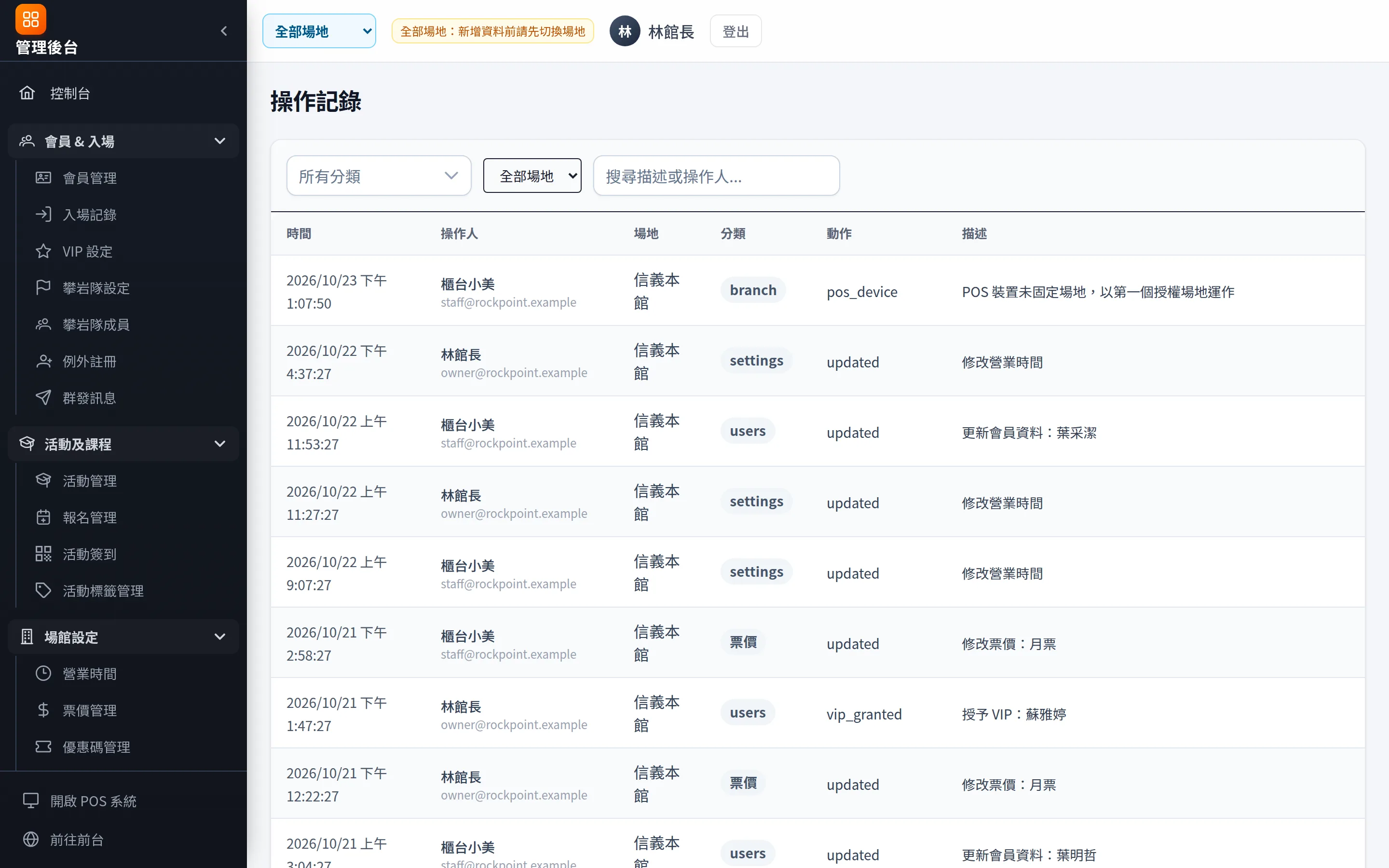Click the QR code icon for 活動簽到
The height and width of the screenshot is (868, 1389).
[43, 554]
